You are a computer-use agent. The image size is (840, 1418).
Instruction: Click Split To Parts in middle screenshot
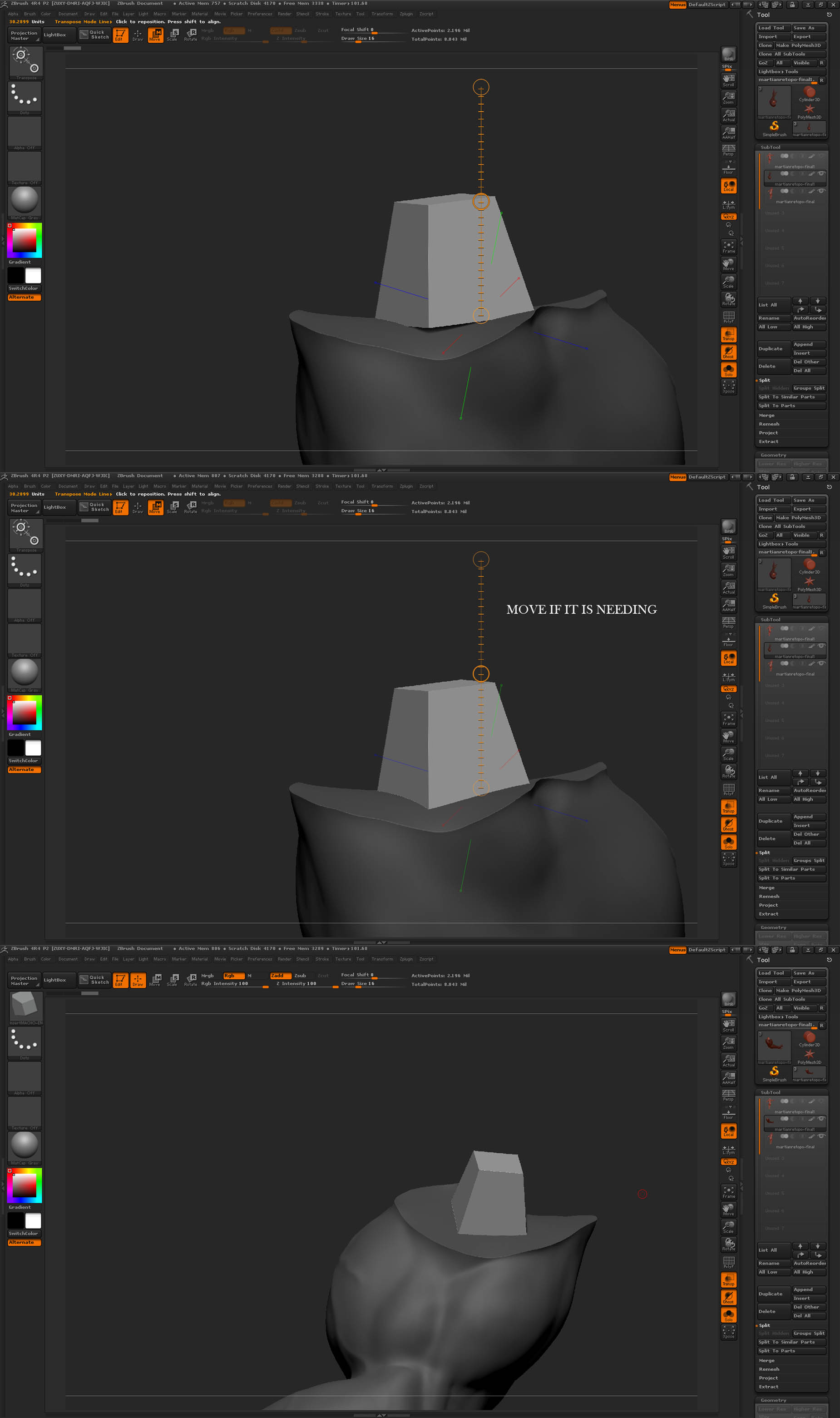pyautogui.click(x=791, y=878)
